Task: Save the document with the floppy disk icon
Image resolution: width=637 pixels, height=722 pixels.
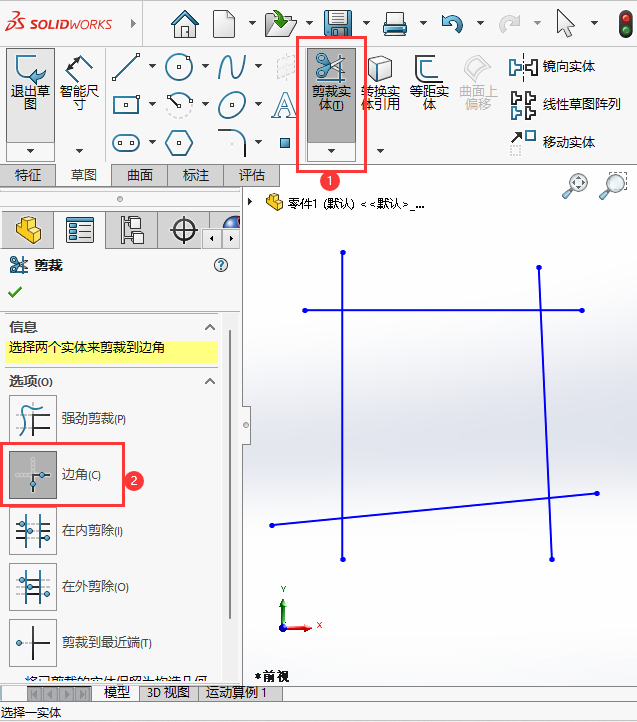Action: (x=338, y=24)
